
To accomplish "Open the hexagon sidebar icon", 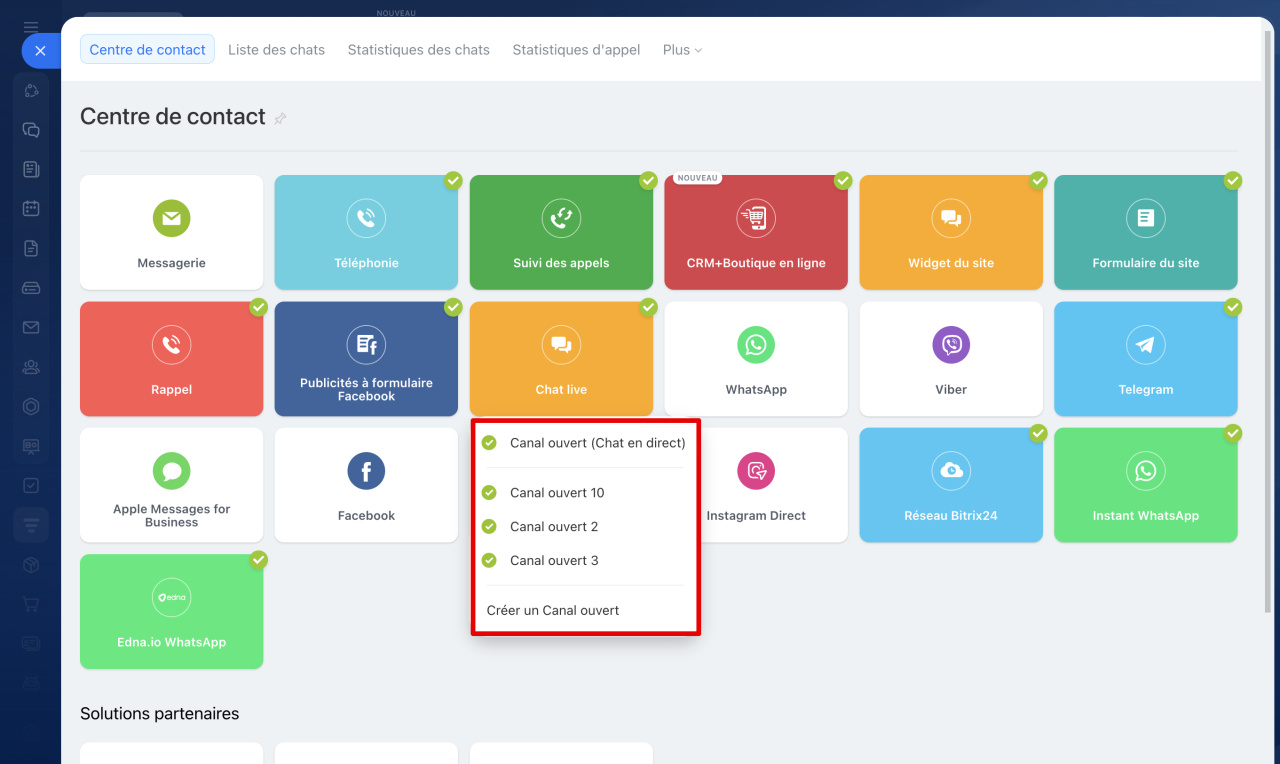I will 31,406.
